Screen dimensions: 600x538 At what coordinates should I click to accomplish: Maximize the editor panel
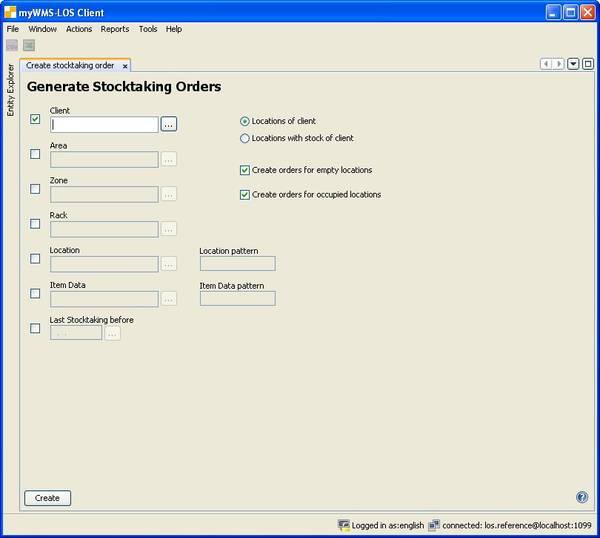pos(588,64)
